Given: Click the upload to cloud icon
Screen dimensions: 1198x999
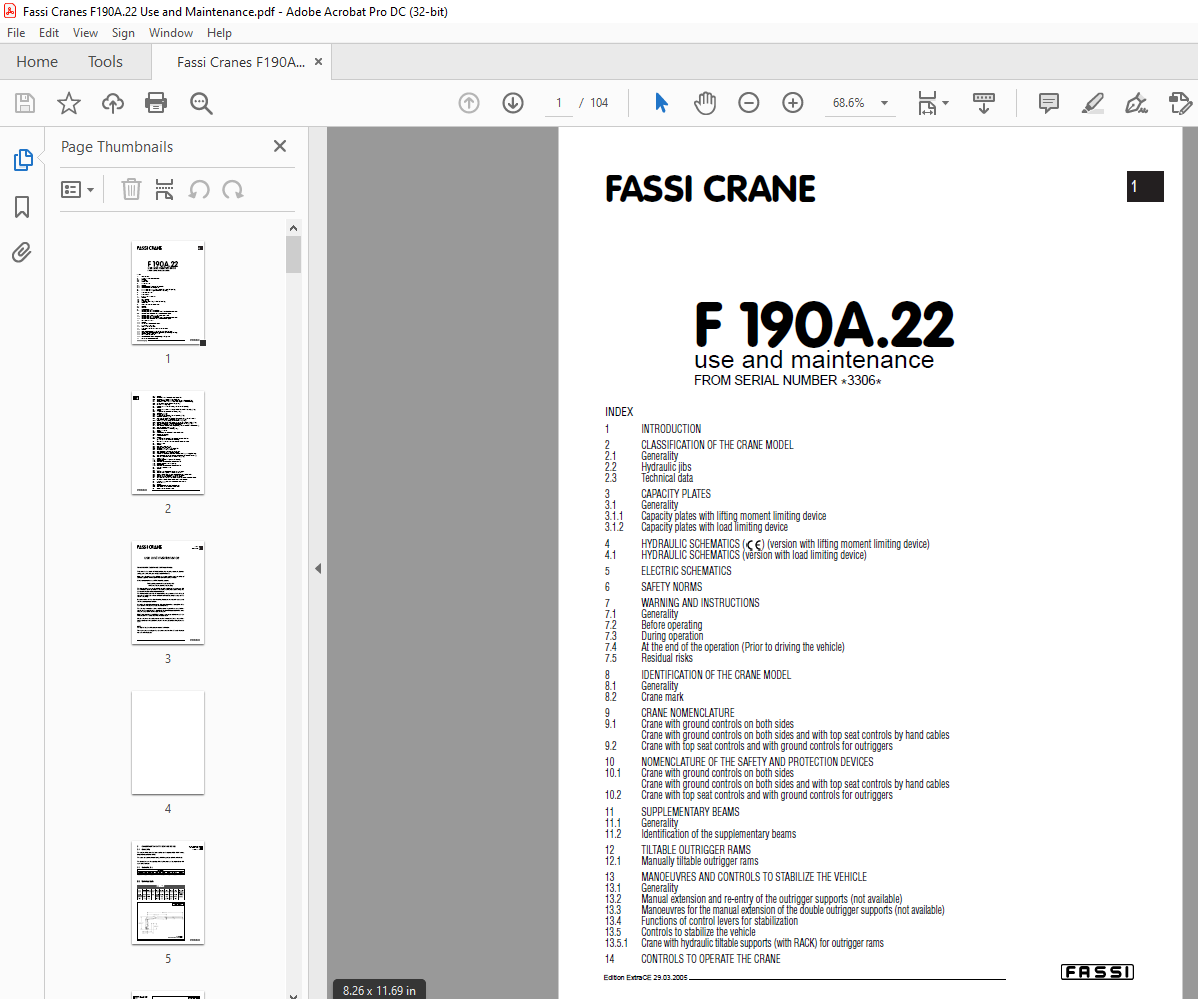Looking at the screenshot, I should (x=112, y=103).
